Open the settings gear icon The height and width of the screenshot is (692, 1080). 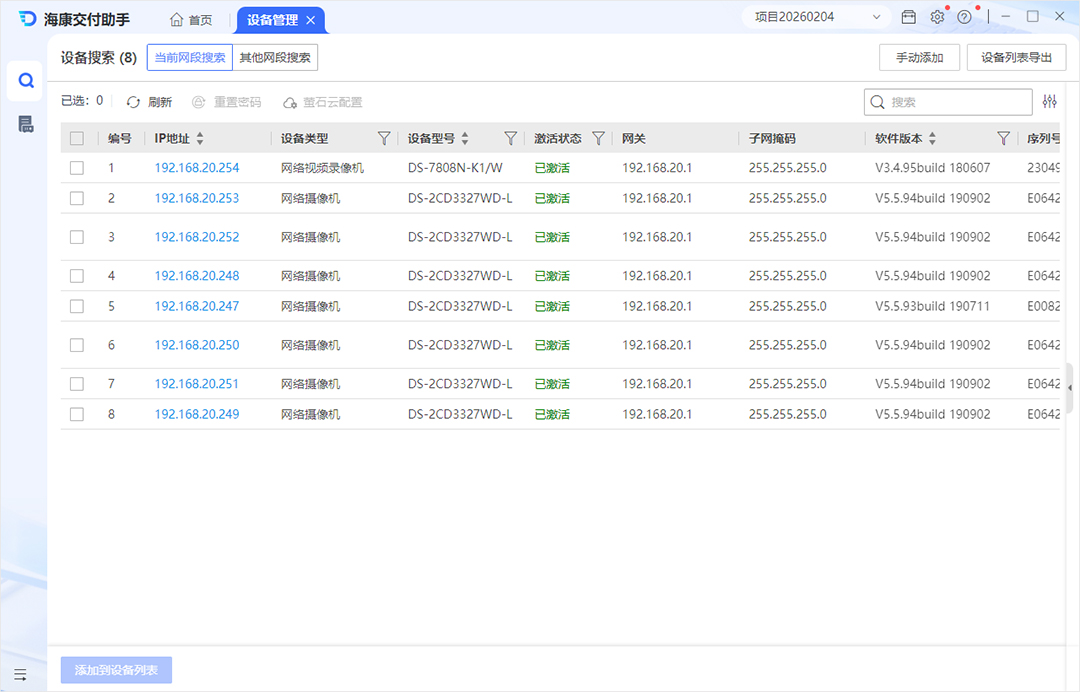937,18
